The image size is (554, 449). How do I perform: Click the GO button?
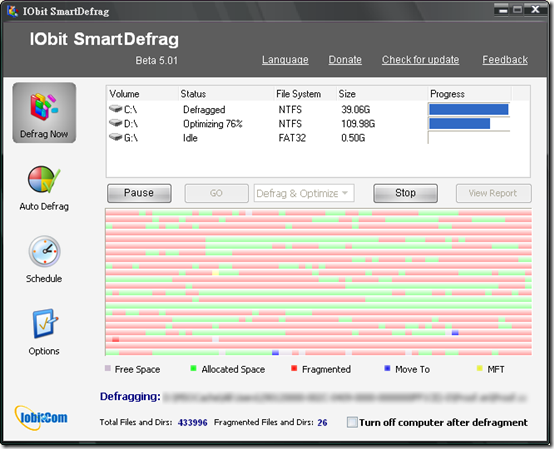click(x=216, y=193)
